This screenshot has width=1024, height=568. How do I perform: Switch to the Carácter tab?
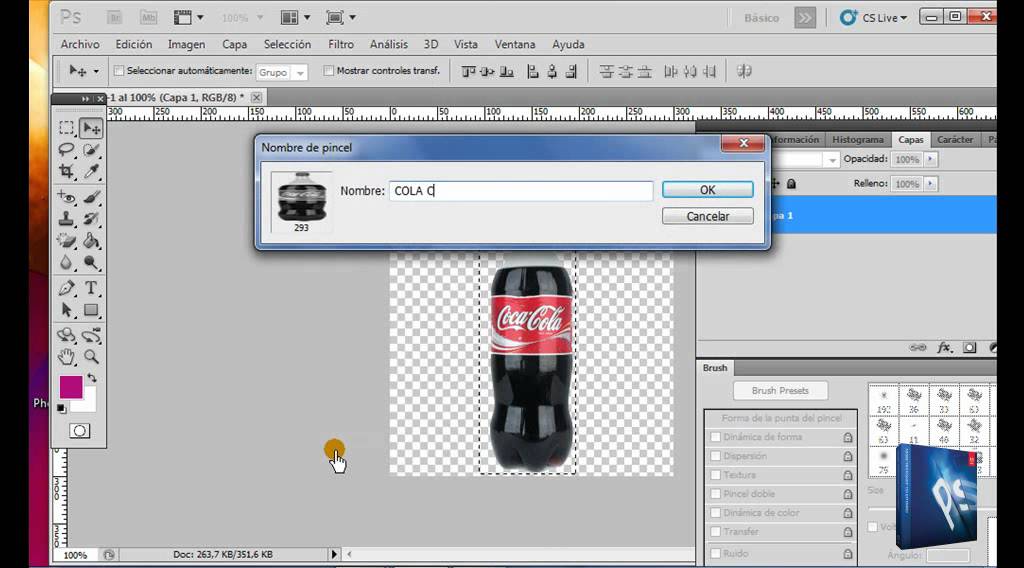pos(955,140)
